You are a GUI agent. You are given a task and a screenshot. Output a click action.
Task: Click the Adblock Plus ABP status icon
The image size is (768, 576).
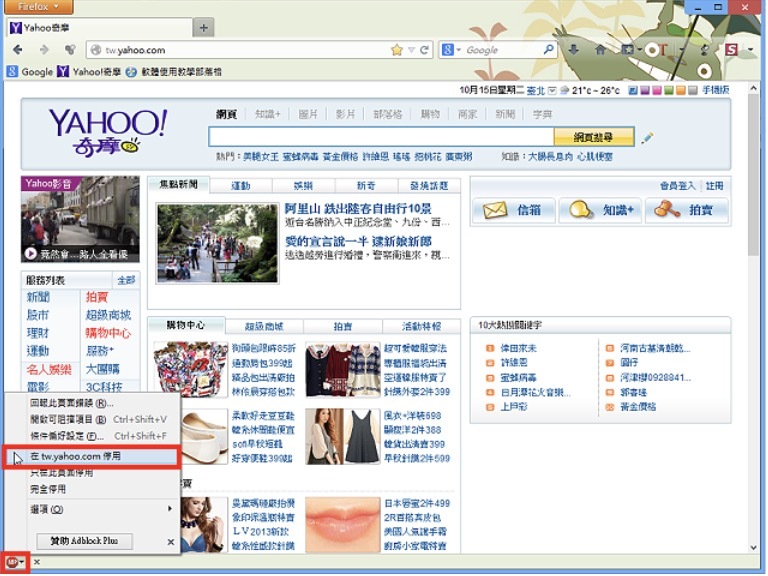(x=12, y=562)
